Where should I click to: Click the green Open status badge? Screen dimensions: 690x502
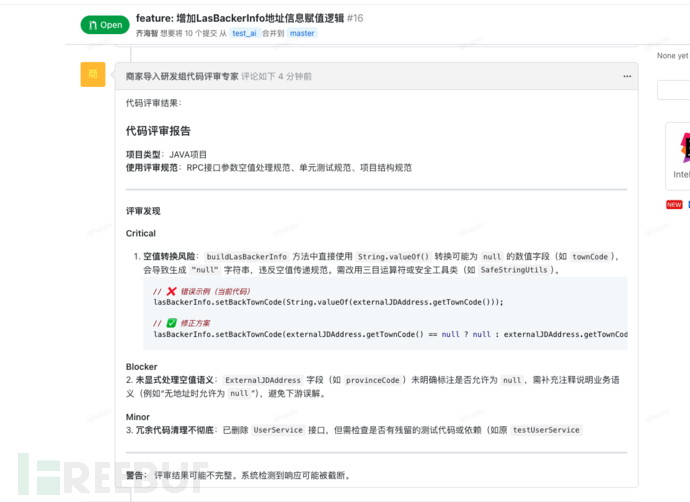pyautogui.click(x=105, y=25)
